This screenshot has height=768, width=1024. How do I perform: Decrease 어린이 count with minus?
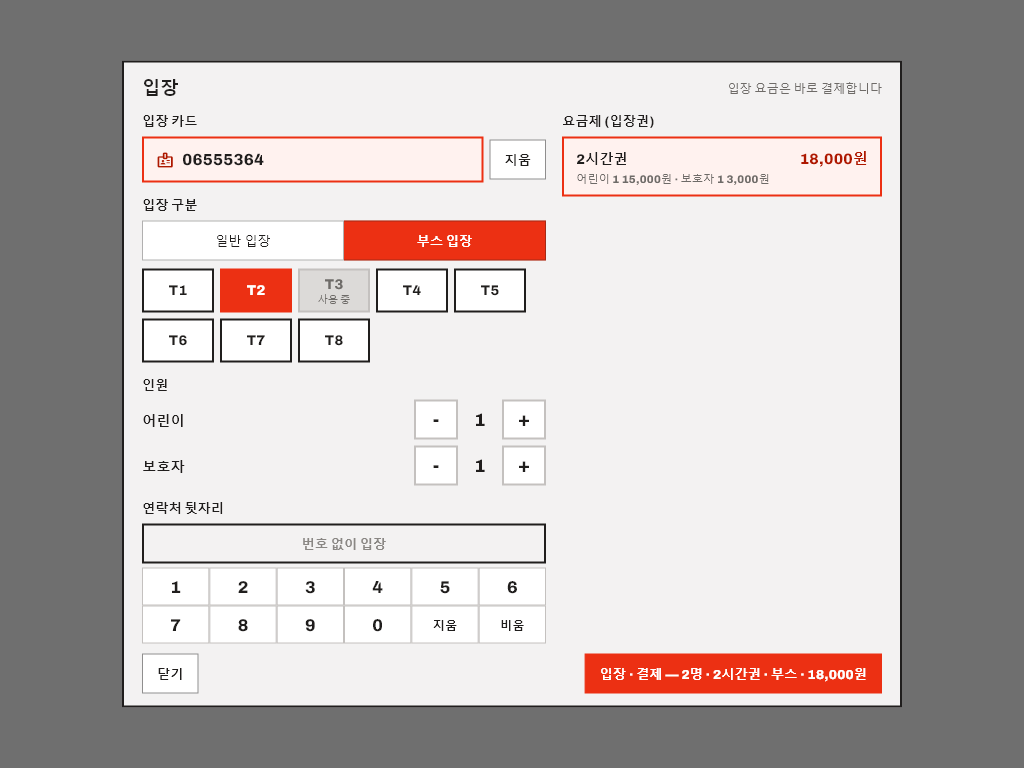(x=436, y=420)
